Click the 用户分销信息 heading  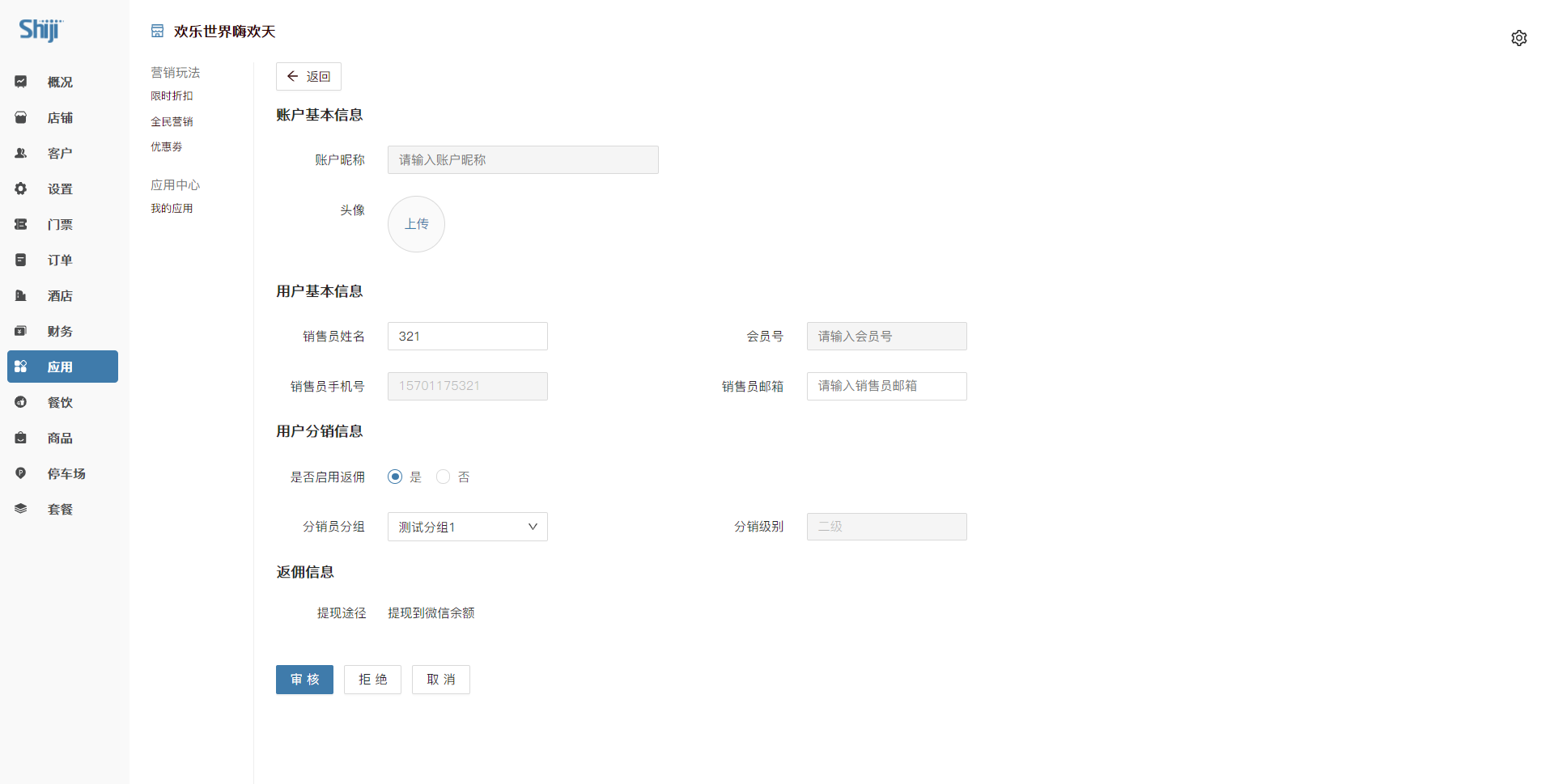[x=320, y=431]
